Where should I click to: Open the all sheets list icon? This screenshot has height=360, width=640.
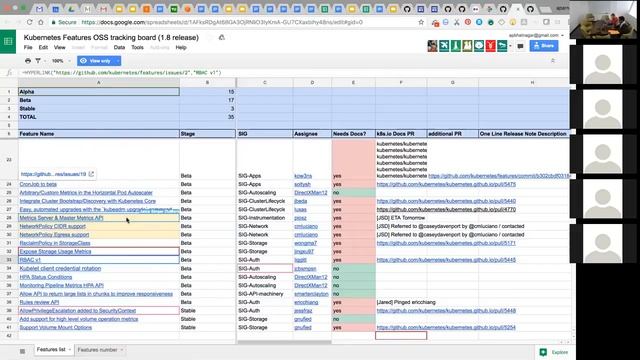22,351
